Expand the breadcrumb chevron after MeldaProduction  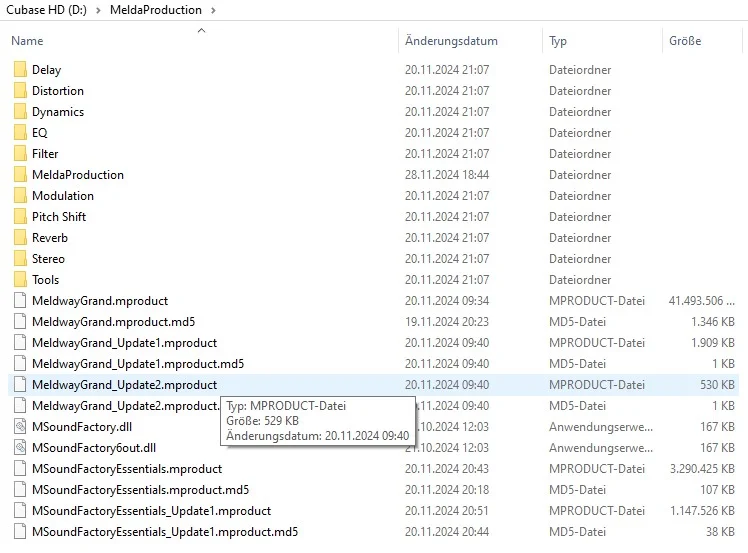(213, 10)
